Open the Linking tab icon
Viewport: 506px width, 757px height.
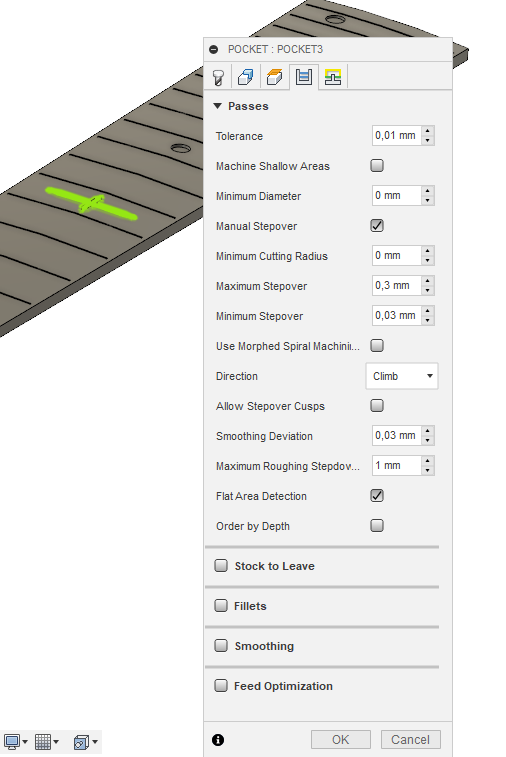coord(333,77)
